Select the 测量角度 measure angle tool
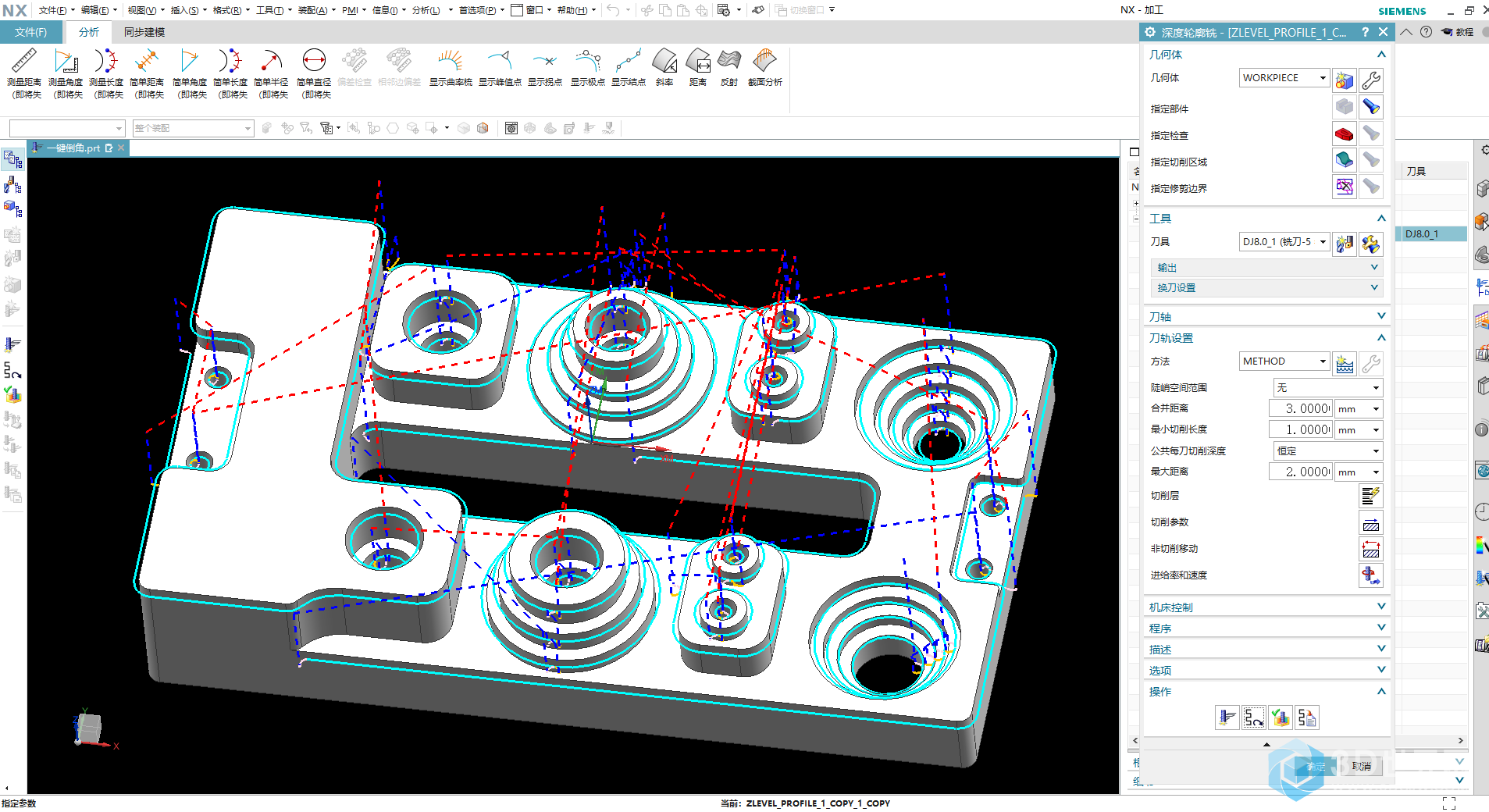This screenshot has width=1489, height=812. pyautogui.click(x=66, y=73)
